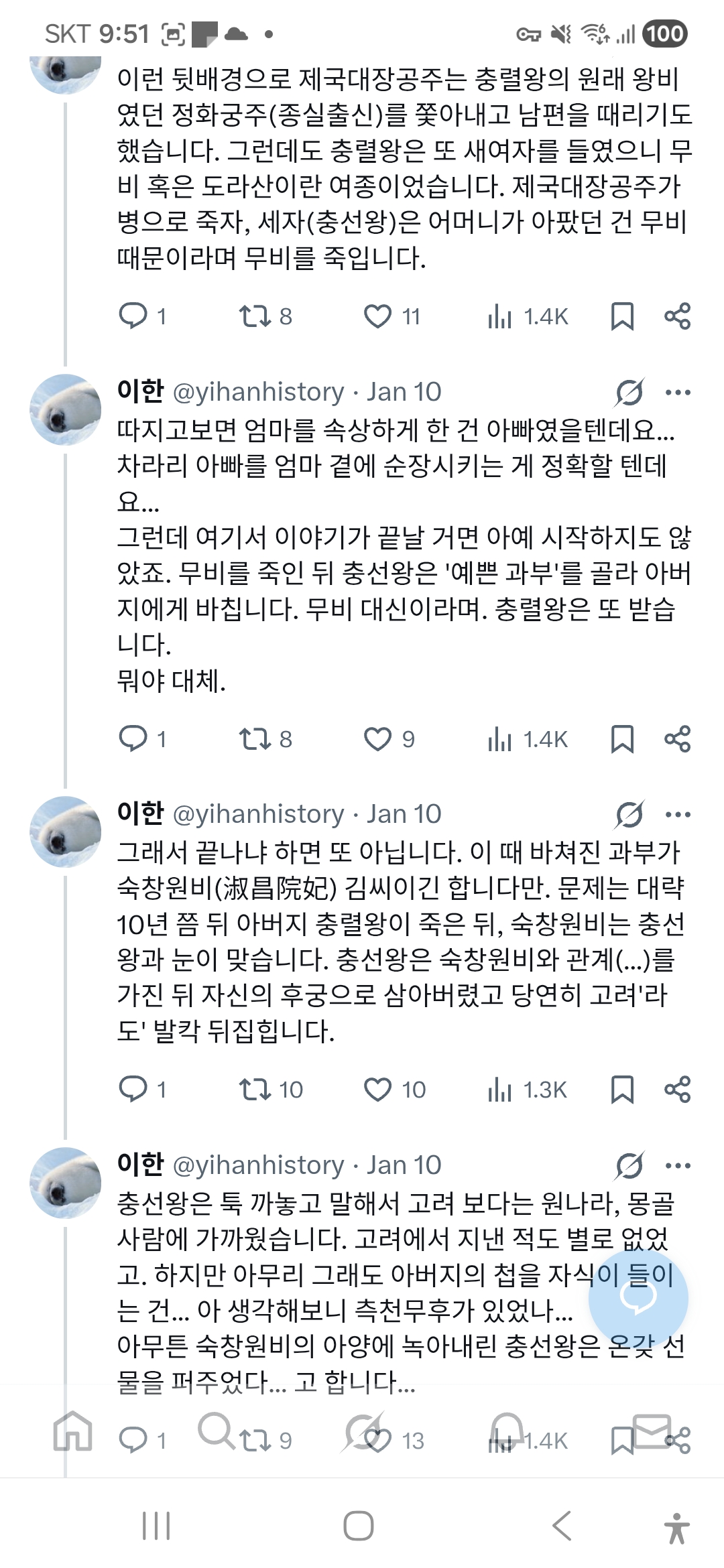This screenshot has width=724, height=1568.
Task: Tap seal avatar beside "그래서 끝나냐" tweet
Action: [66, 832]
